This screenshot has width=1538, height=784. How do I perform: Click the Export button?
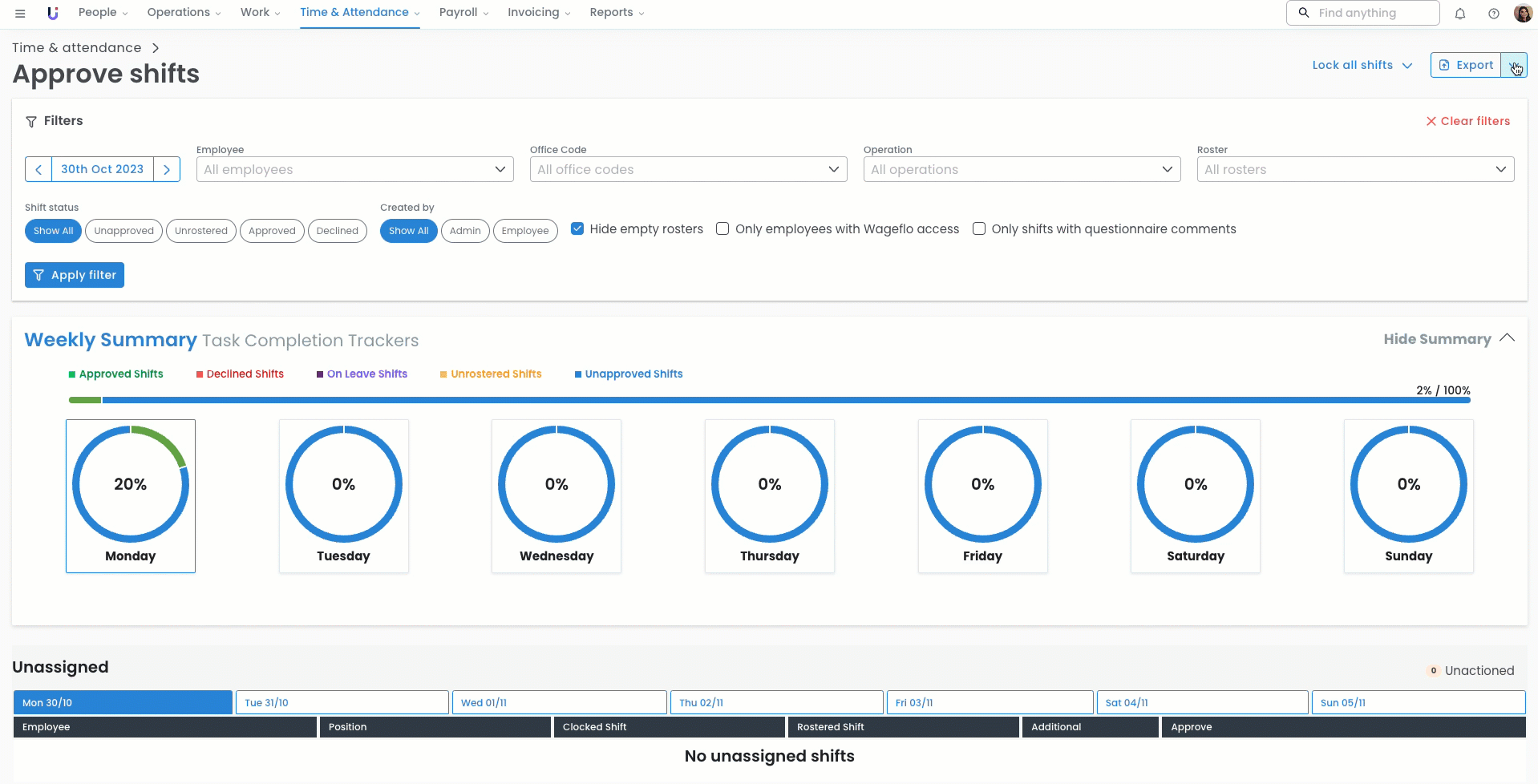tap(1466, 65)
